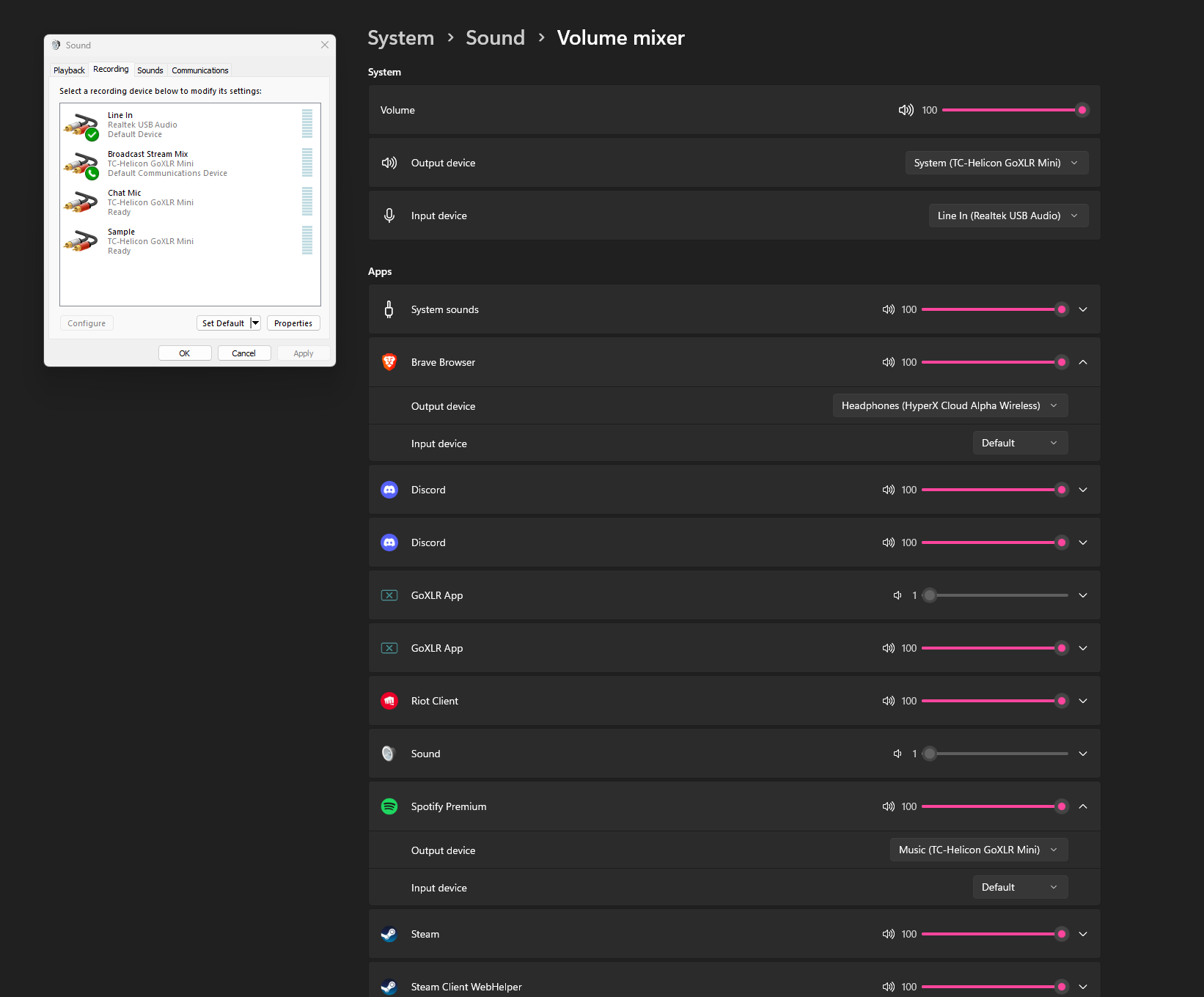The height and width of the screenshot is (997, 1204).
Task: Mute System sounds via speaker icon
Action: [x=888, y=309]
